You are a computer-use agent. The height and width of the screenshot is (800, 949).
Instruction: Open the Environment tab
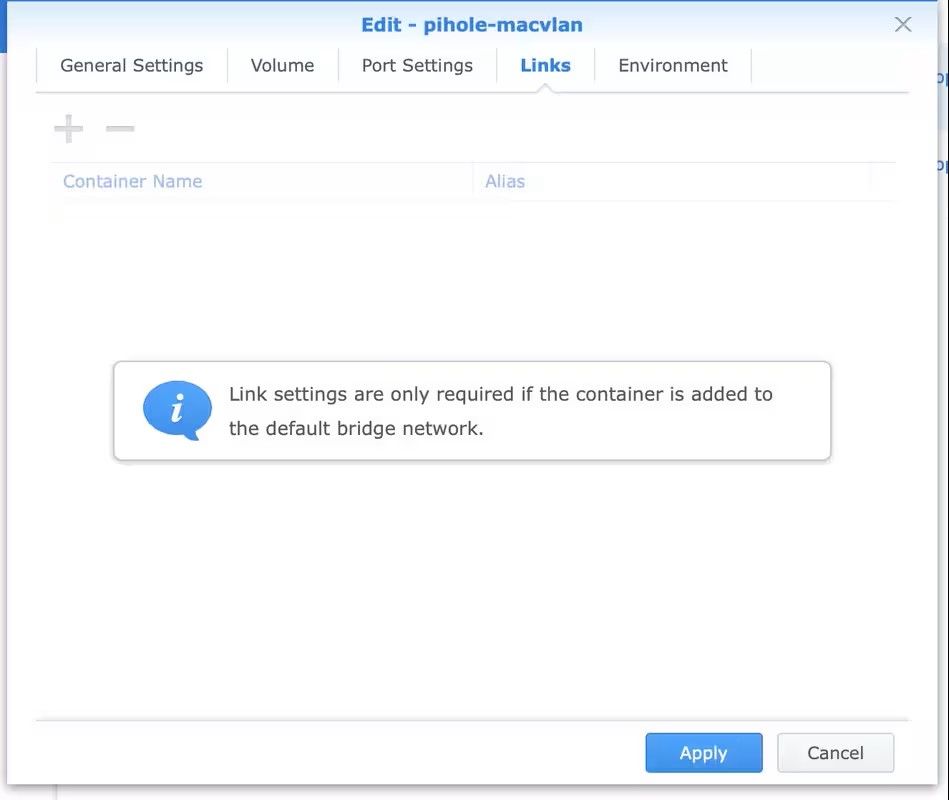pyautogui.click(x=672, y=66)
